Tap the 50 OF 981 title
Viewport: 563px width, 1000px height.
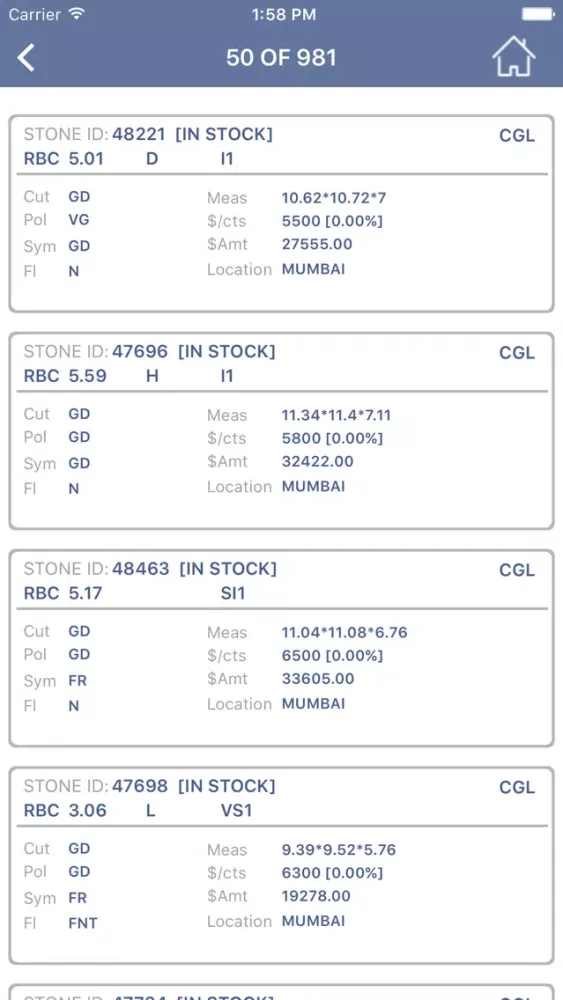click(281, 58)
